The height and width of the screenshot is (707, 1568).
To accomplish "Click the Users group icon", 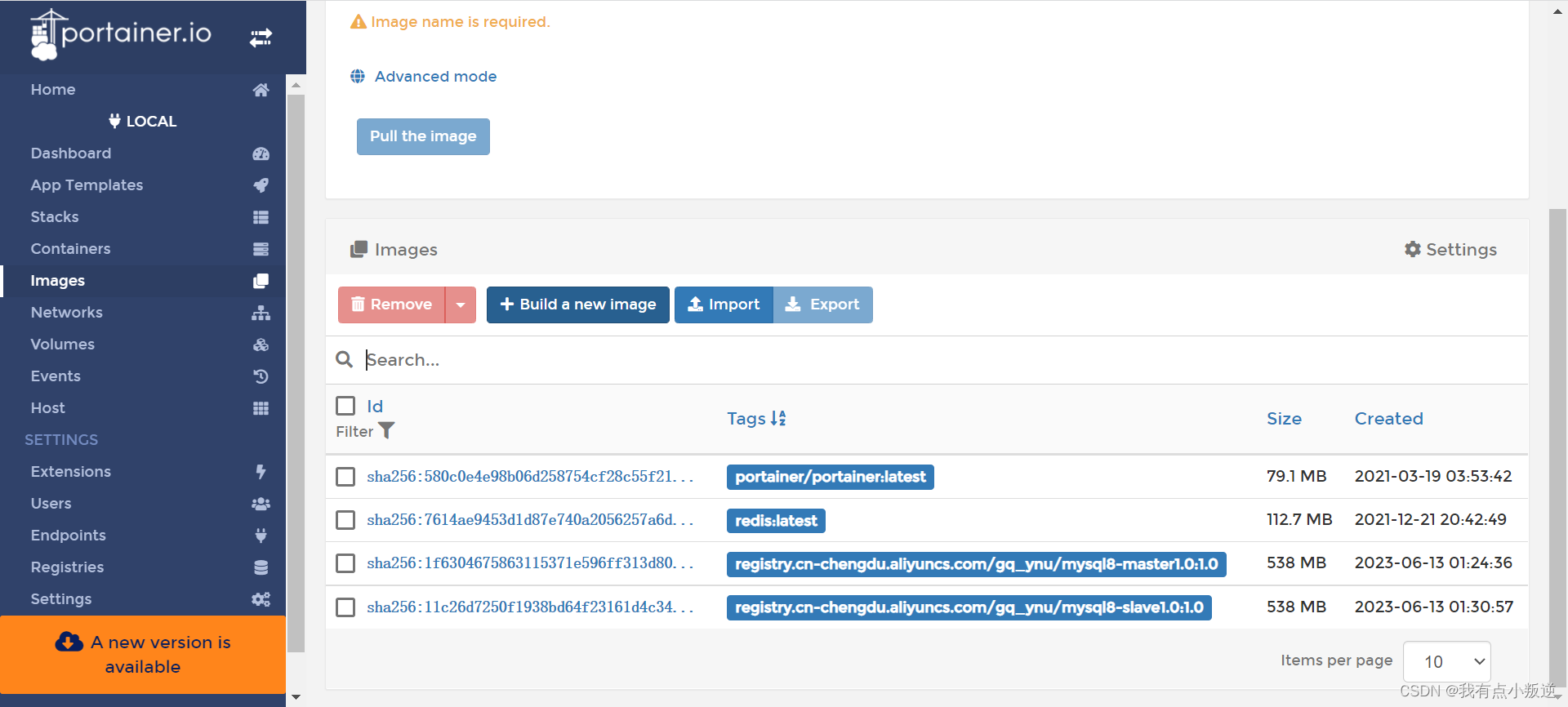I will (261, 504).
